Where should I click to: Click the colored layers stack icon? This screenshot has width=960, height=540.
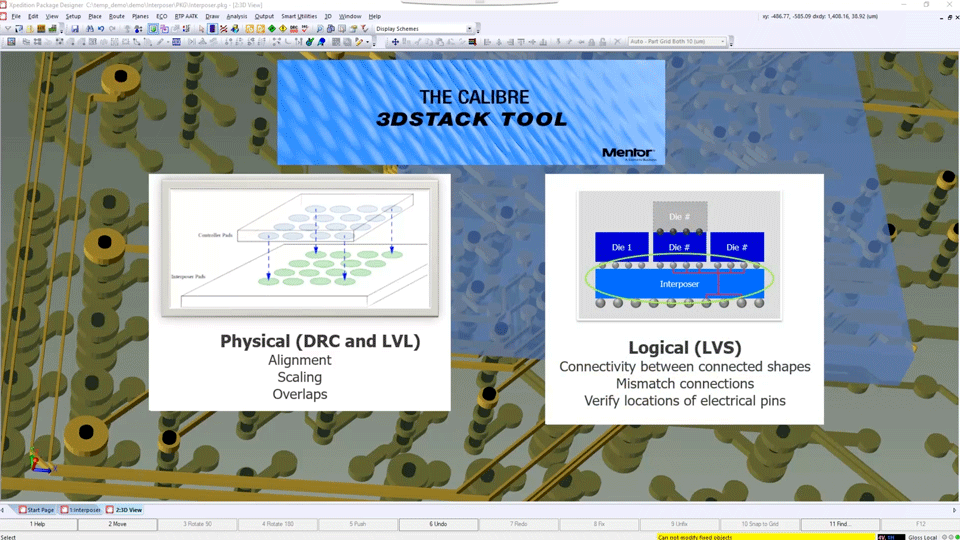473,42
